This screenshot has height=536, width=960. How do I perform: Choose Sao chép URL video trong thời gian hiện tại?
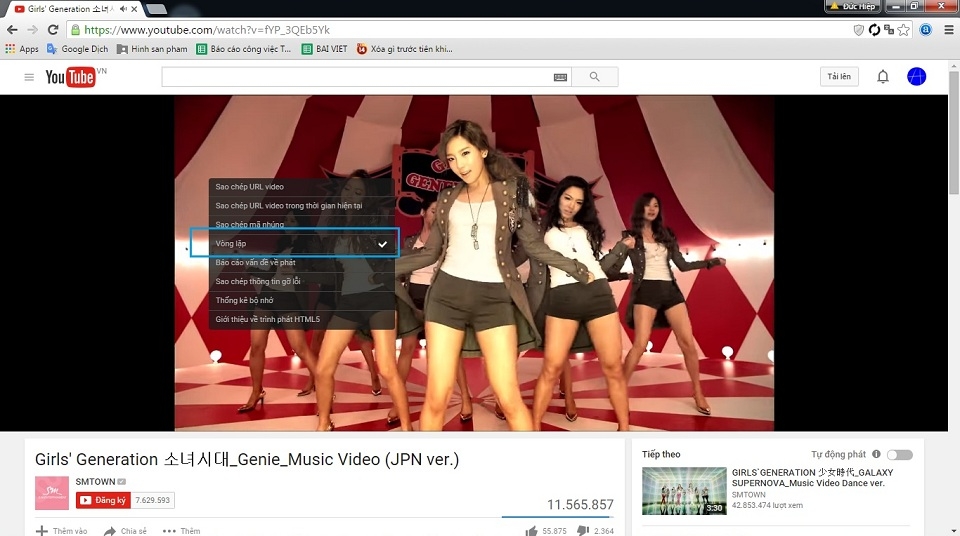[302, 206]
